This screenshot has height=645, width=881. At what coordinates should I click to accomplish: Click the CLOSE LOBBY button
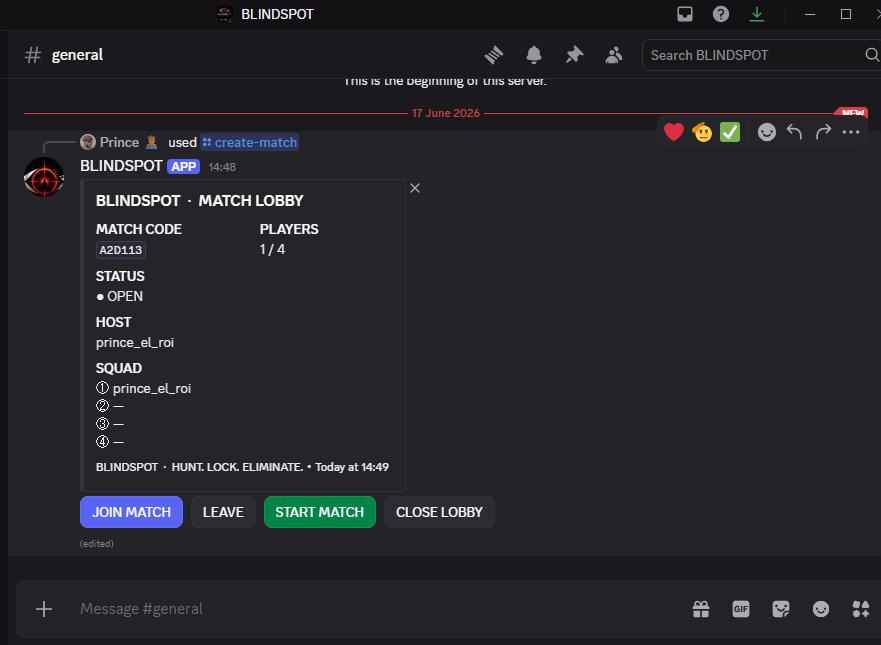[x=439, y=512]
